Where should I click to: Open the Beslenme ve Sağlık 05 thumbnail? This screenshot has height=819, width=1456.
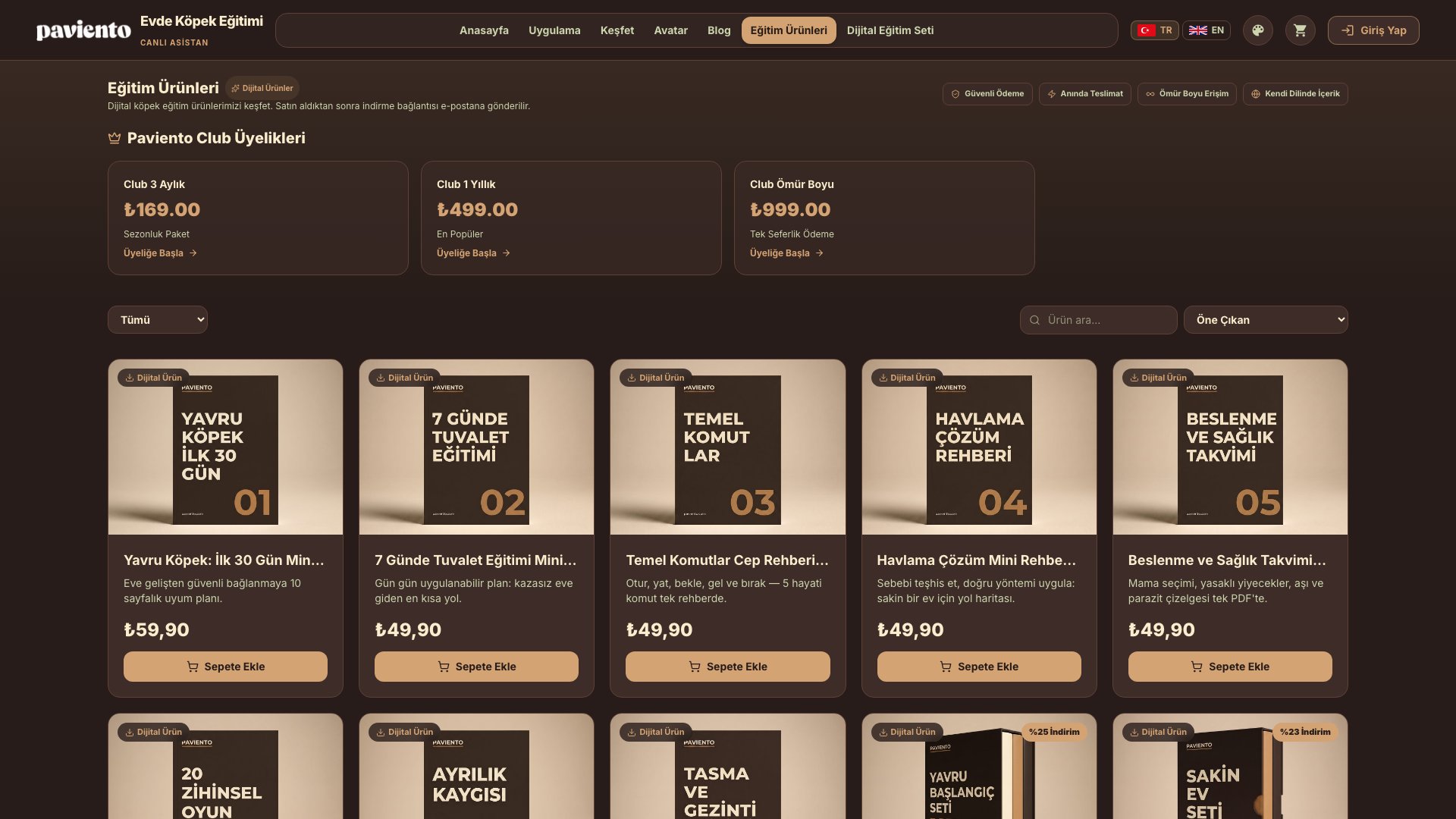point(1230,447)
